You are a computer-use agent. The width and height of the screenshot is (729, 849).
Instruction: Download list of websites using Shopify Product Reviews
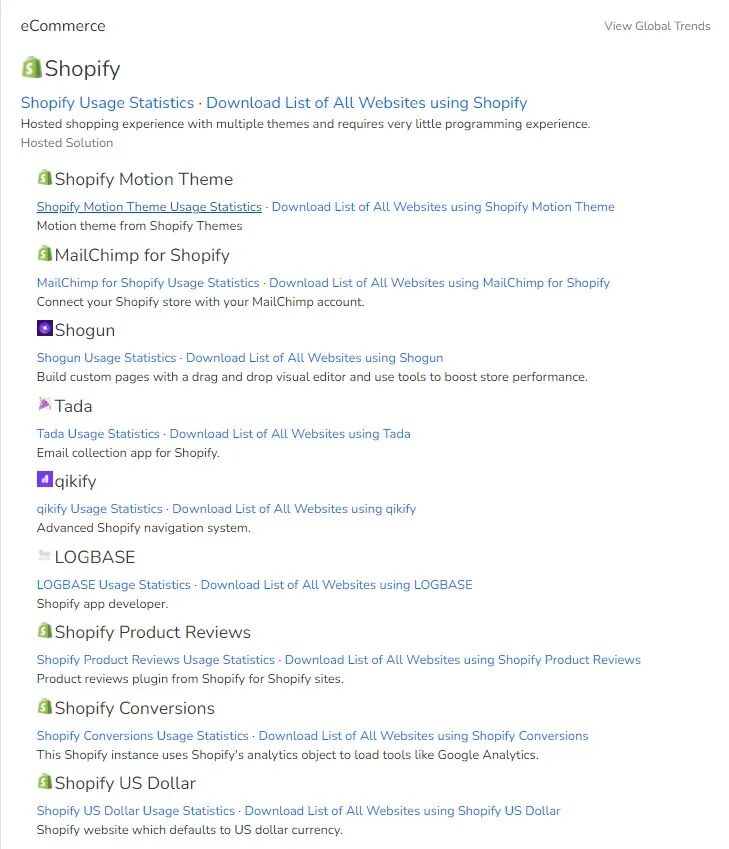(x=463, y=660)
